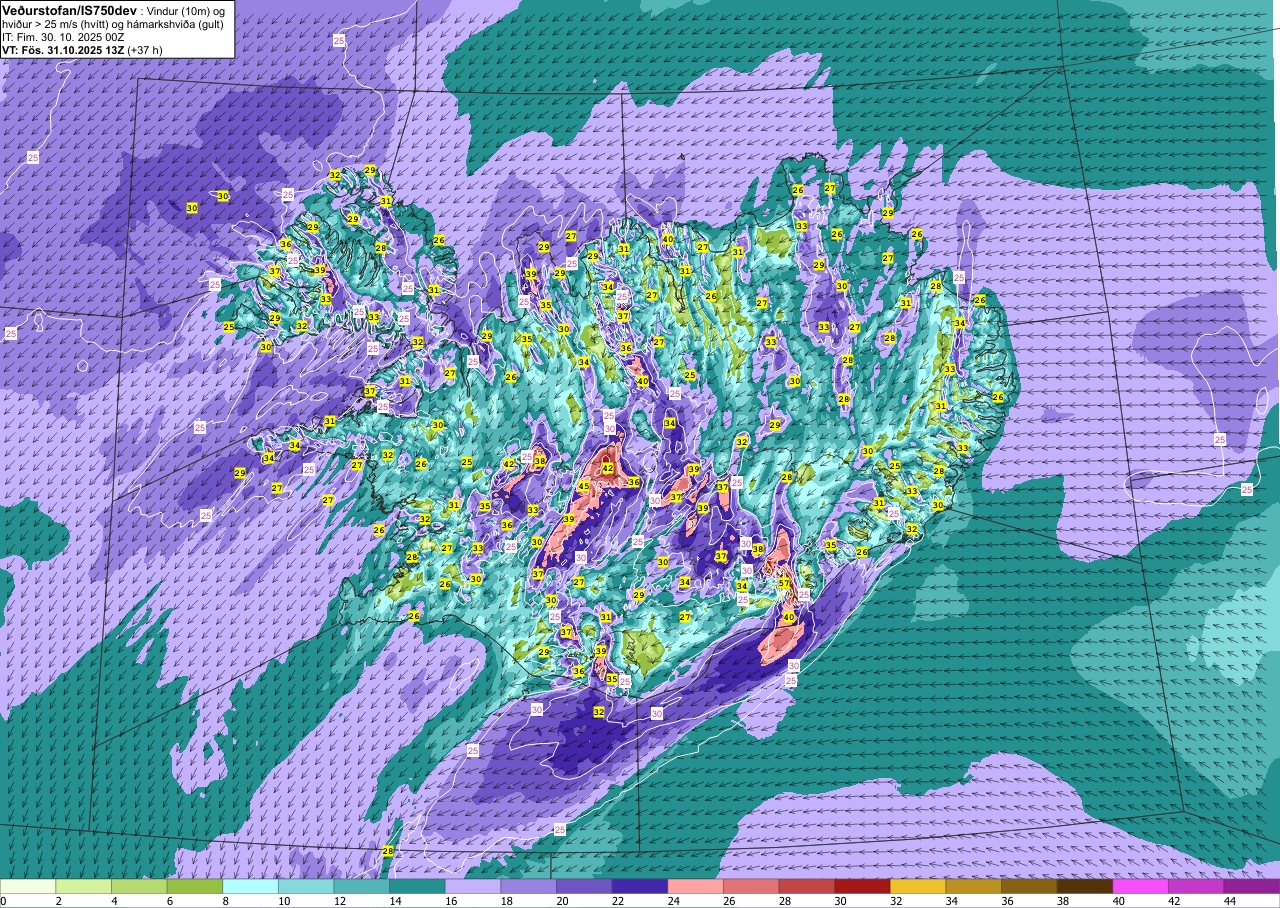Click the 12–14 m/s medium teal legend swatch
This screenshot has height=908, width=1280.
point(362,886)
